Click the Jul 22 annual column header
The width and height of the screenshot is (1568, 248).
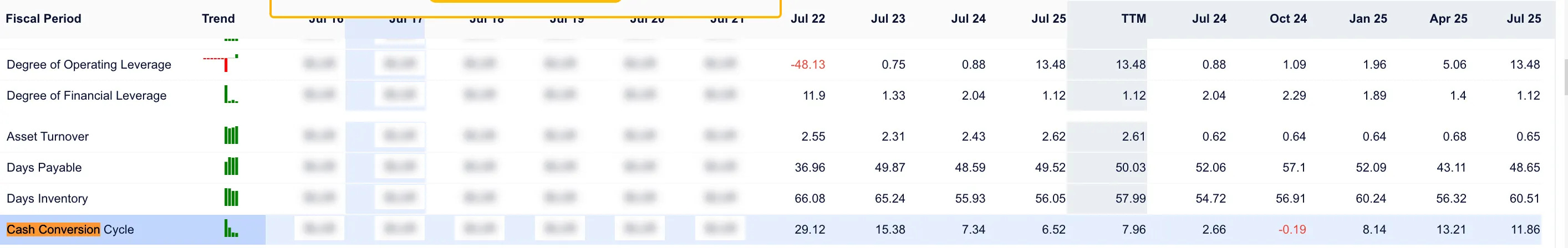click(x=808, y=19)
